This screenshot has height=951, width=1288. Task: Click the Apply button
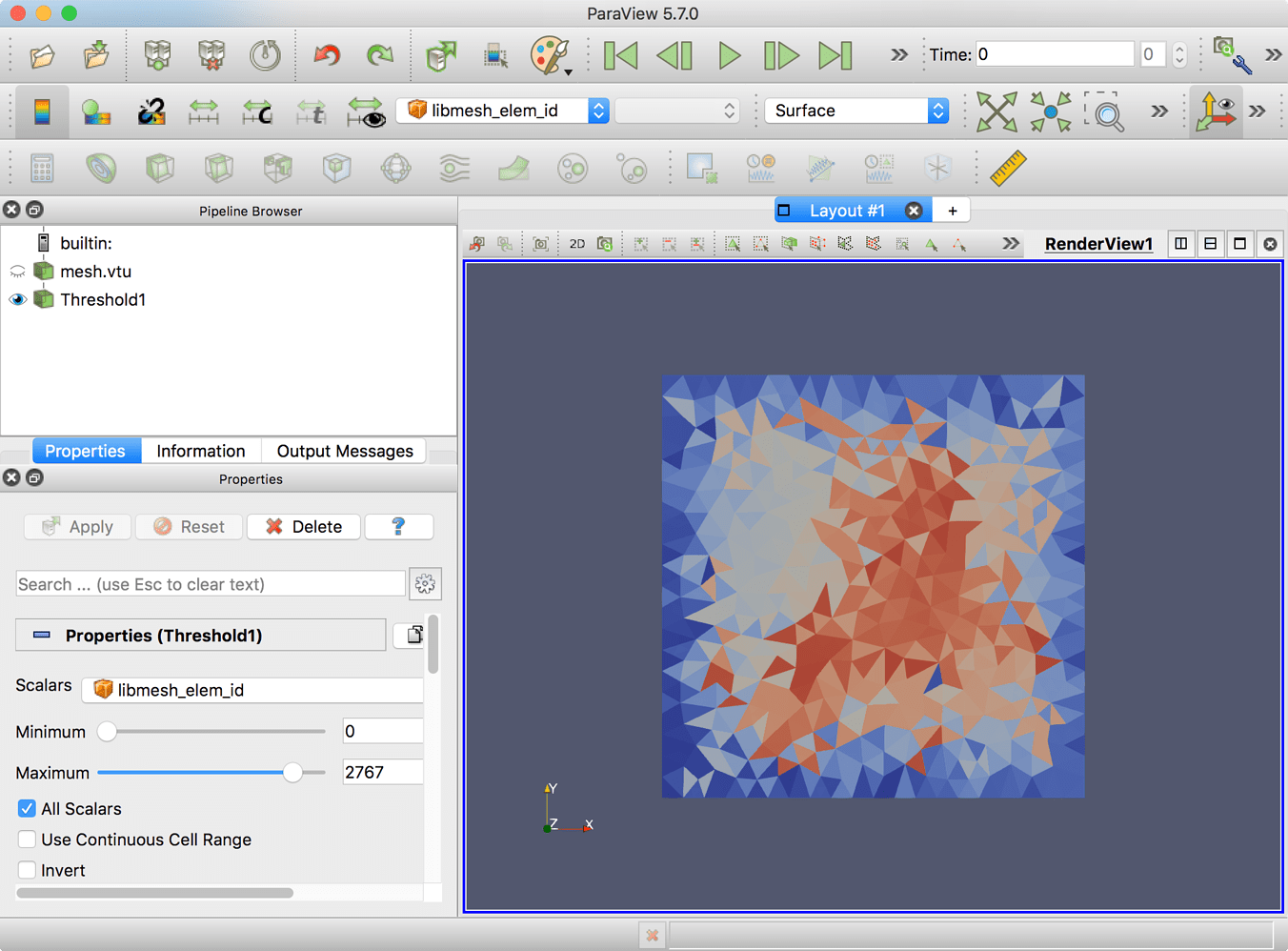point(78,527)
